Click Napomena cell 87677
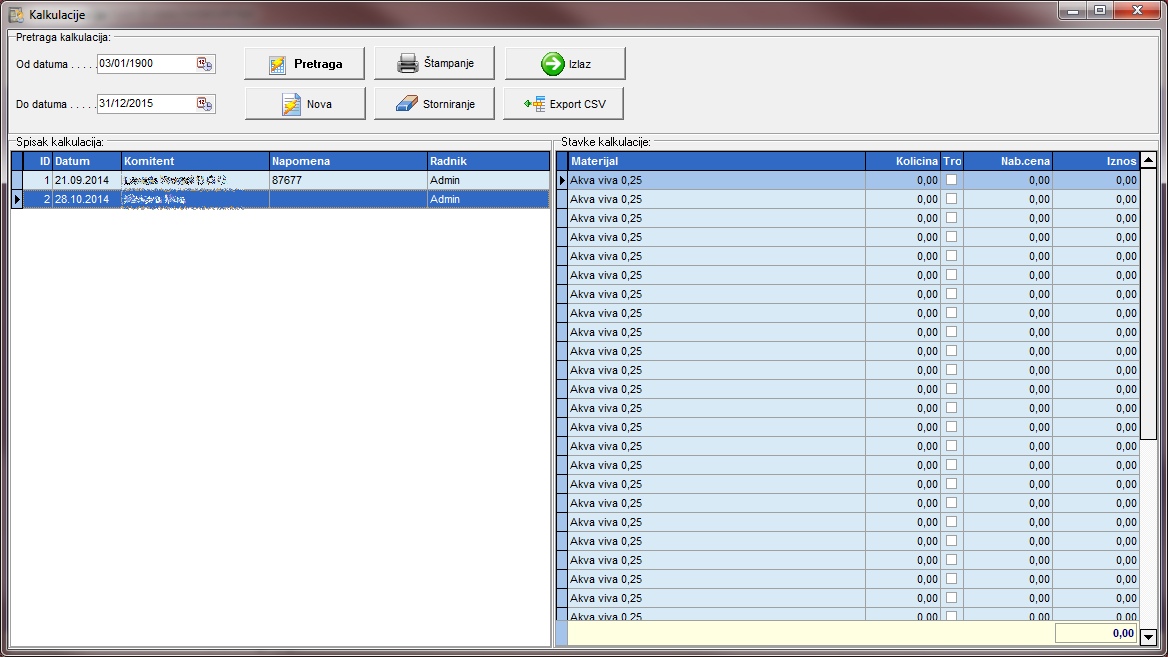Image resolution: width=1168 pixels, height=657 pixels. [348, 180]
